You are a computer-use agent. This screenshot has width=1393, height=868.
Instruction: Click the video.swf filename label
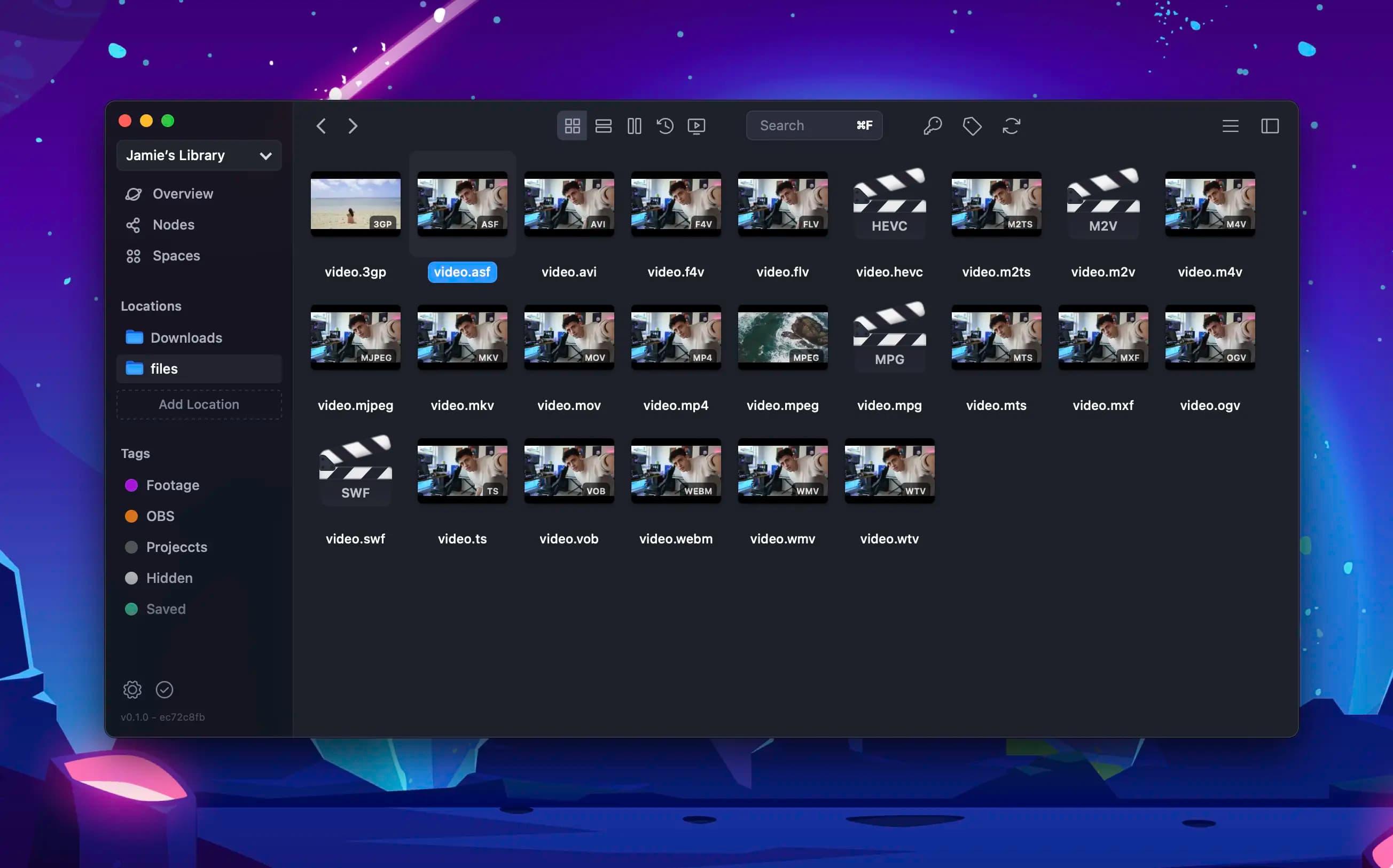(x=356, y=539)
